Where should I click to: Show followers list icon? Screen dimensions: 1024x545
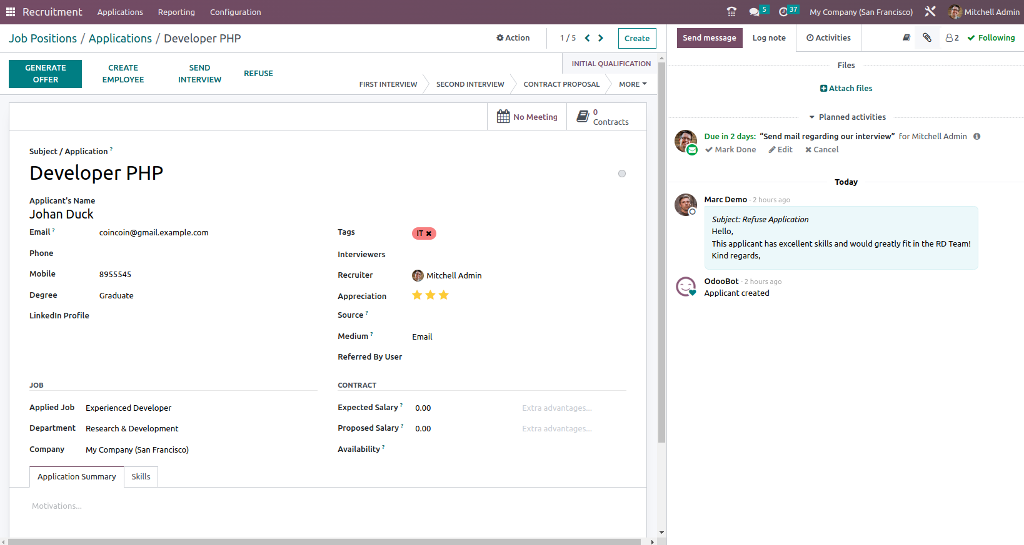[x=951, y=38]
